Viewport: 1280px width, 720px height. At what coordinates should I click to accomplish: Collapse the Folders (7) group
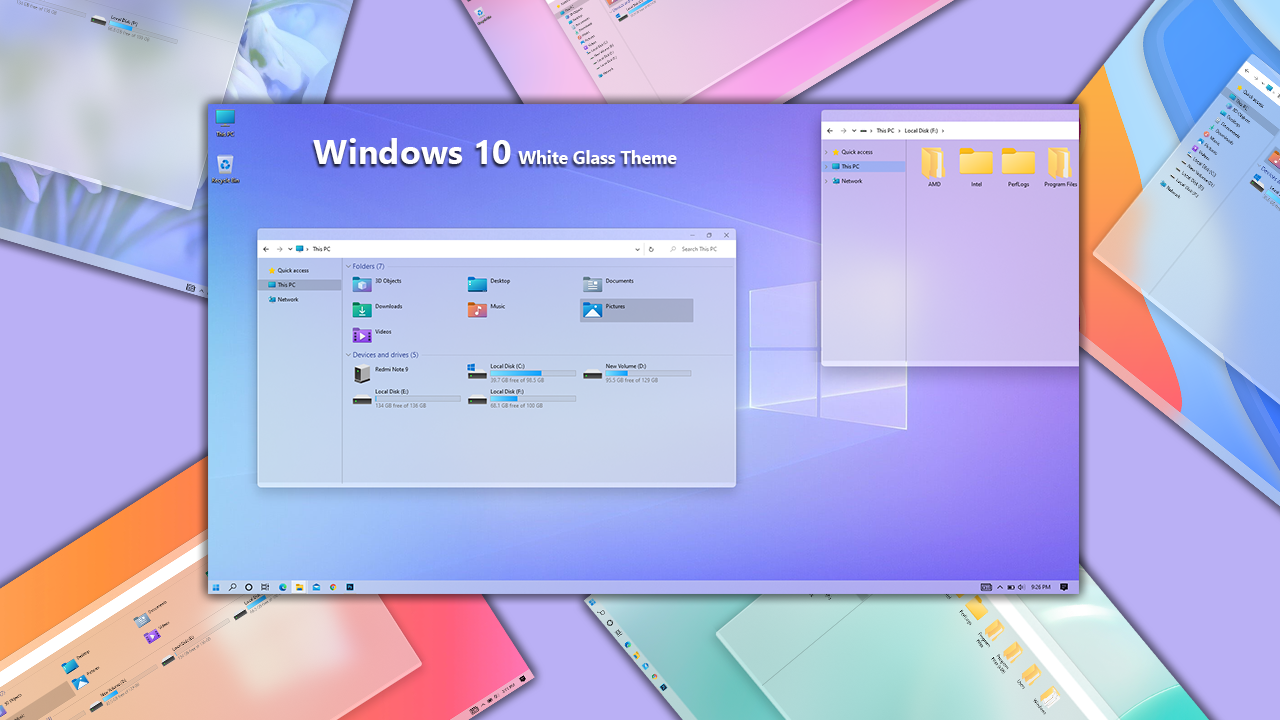pos(348,266)
